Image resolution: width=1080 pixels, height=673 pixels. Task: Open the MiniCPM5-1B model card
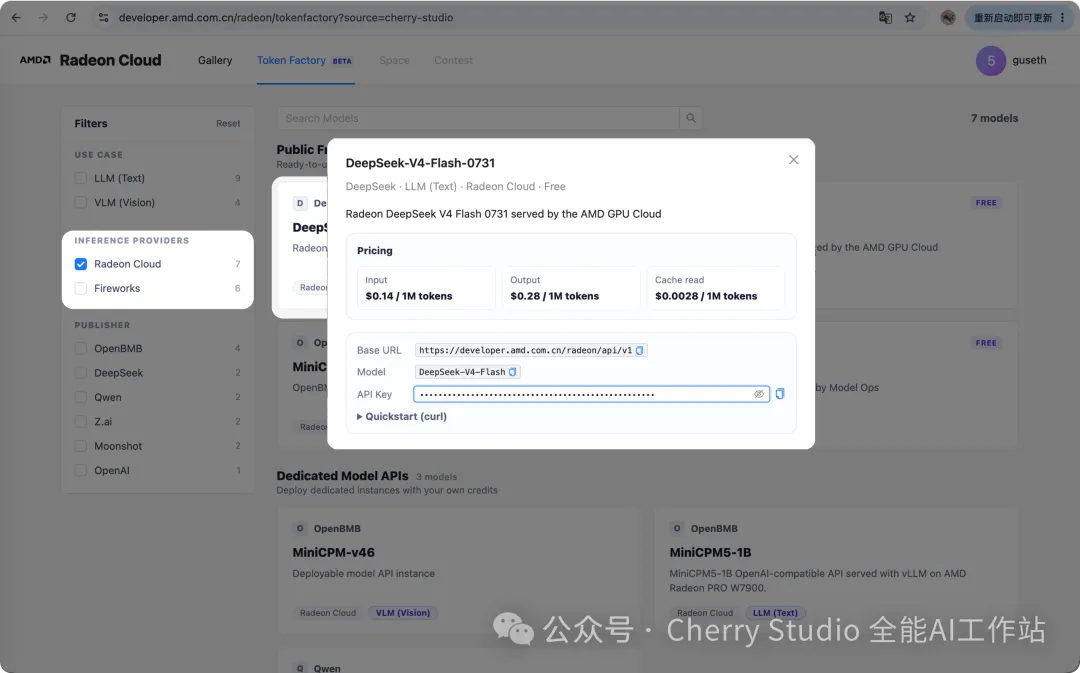click(x=835, y=571)
